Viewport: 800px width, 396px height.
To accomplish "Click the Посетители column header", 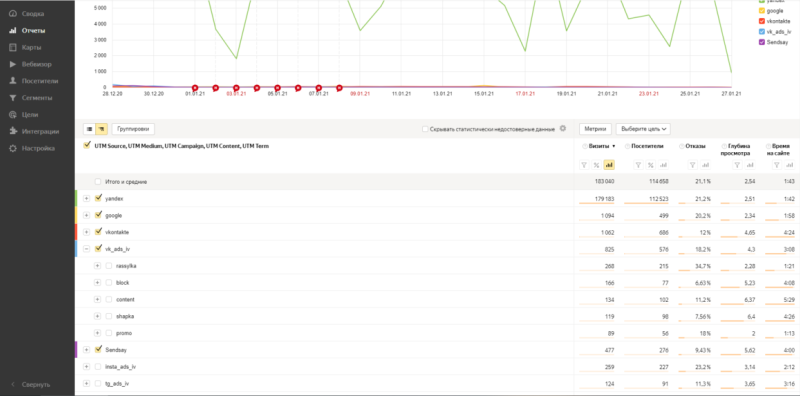I will [x=647, y=146].
